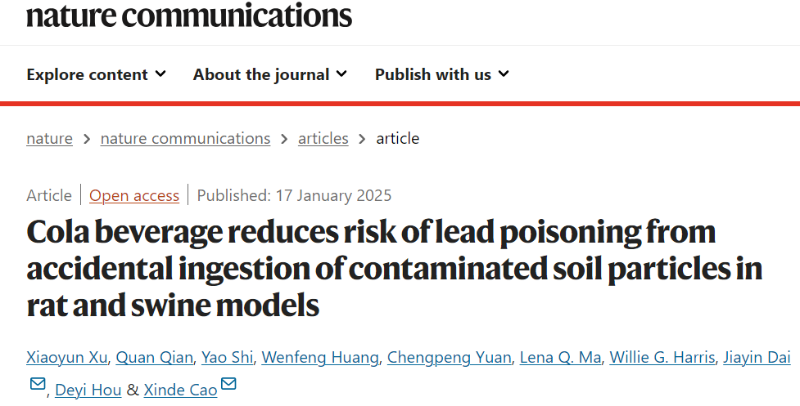This screenshot has width=800, height=406.
Task: Select author name Jiayin Dai
Action: point(757,357)
